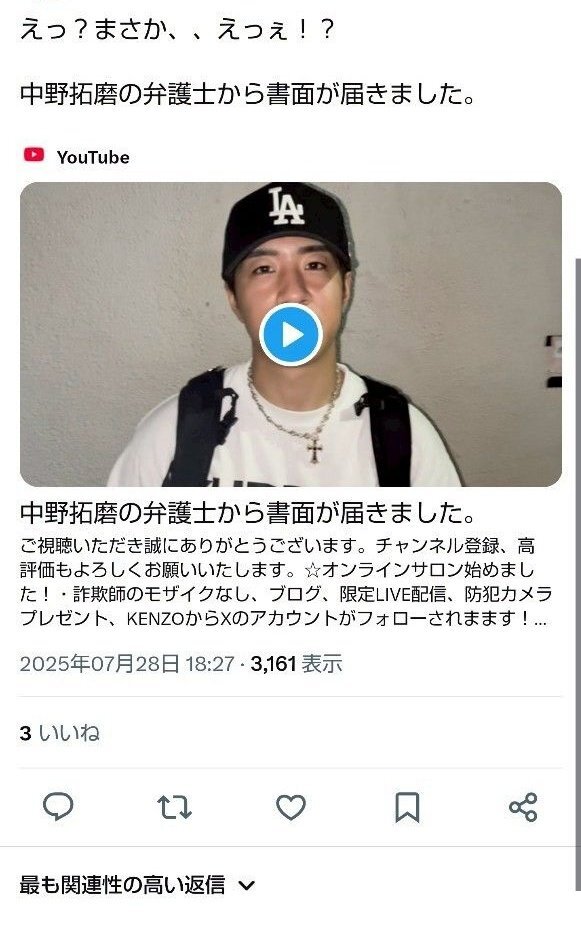Click the red YouTube logo icon
Image resolution: width=581 pixels, height=928 pixels.
pos(34,155)
